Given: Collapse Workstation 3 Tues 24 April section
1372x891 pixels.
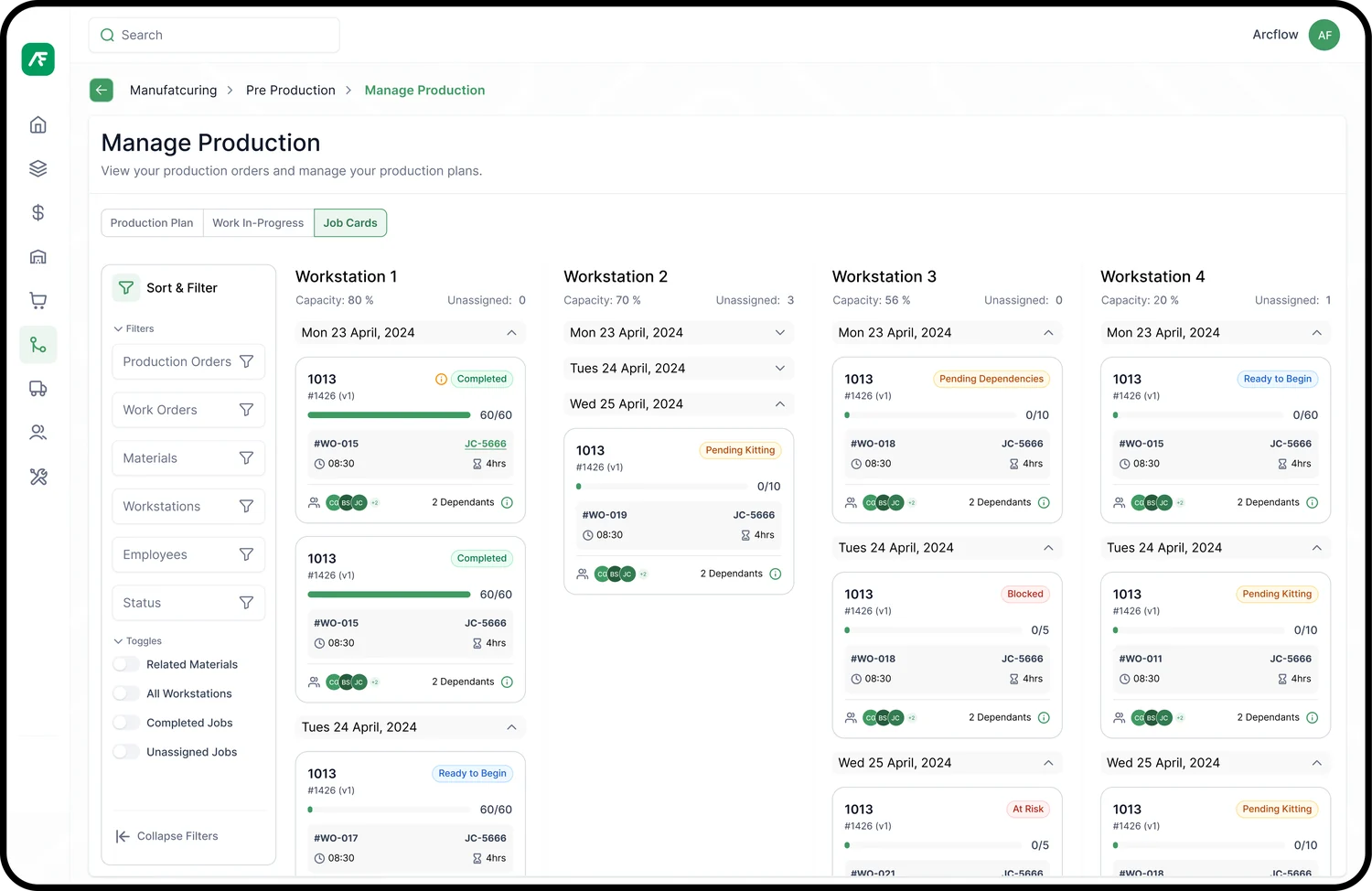Looking at the screenshot, I should tap(1048, 548).
